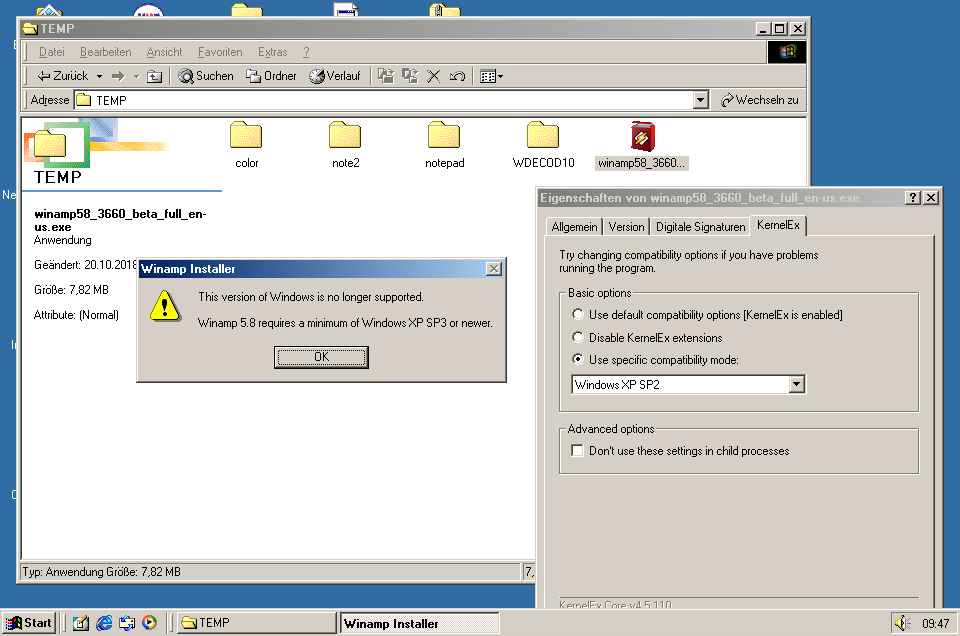Select the KernelEx tab
The height and width of the screenshot is (636, 960).
click(x=778, y=225)
